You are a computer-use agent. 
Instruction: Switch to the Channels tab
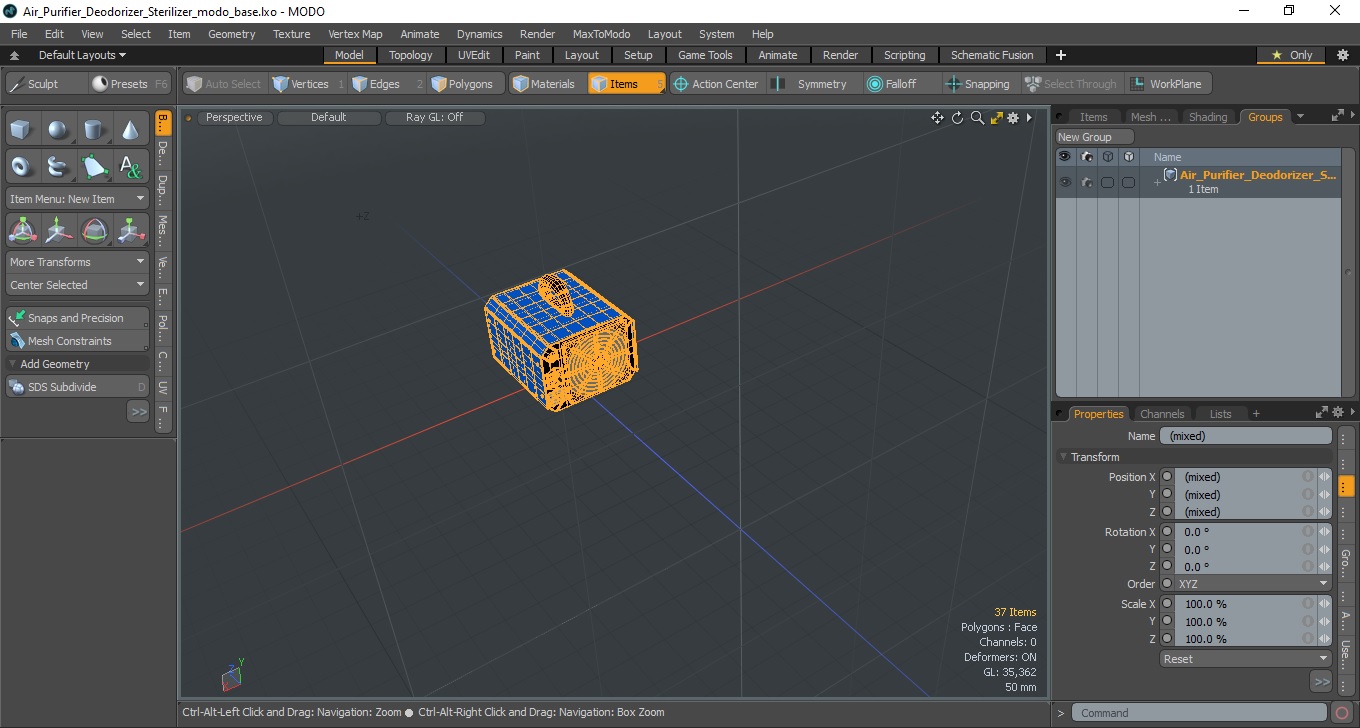click(1162, 414)
